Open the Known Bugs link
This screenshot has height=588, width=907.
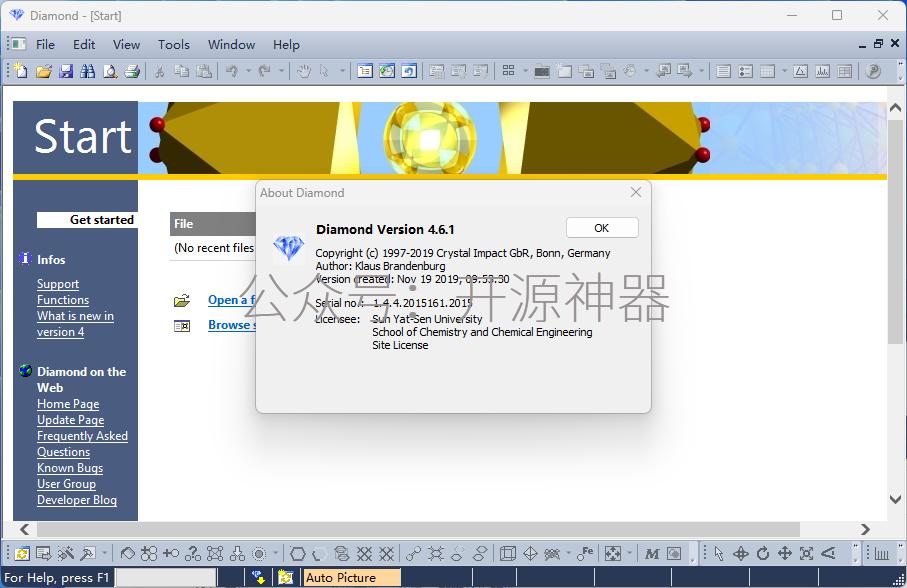(70, 468)
